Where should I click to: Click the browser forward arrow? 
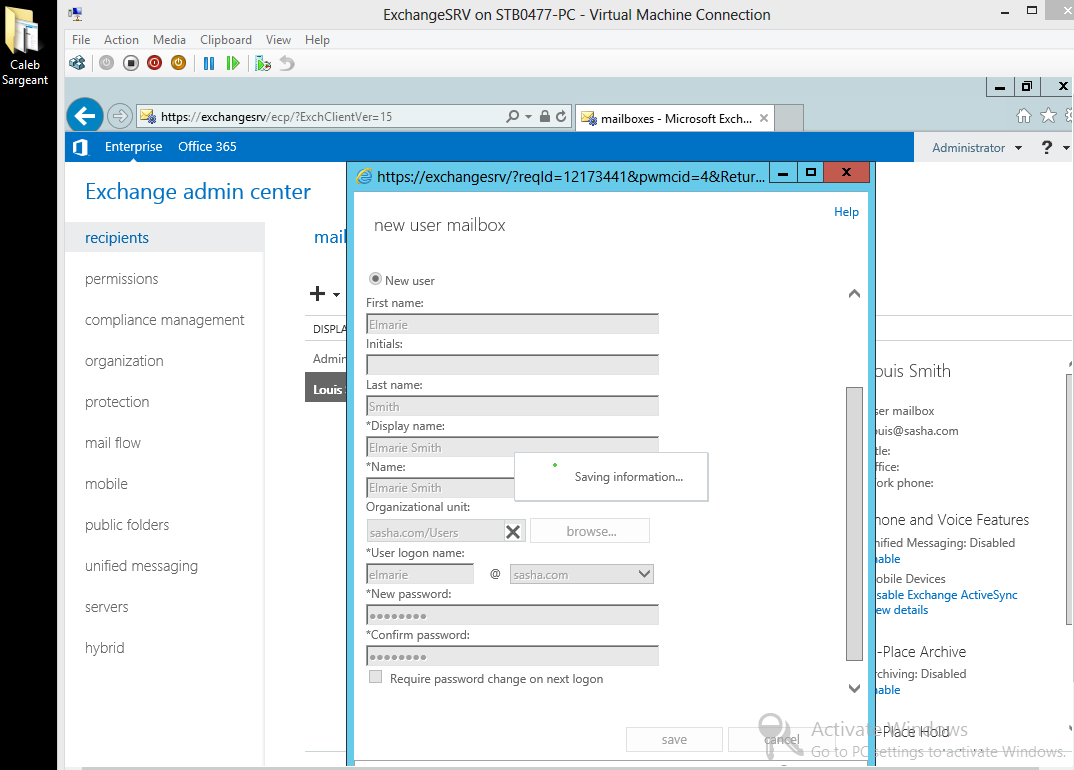point(119,116)
